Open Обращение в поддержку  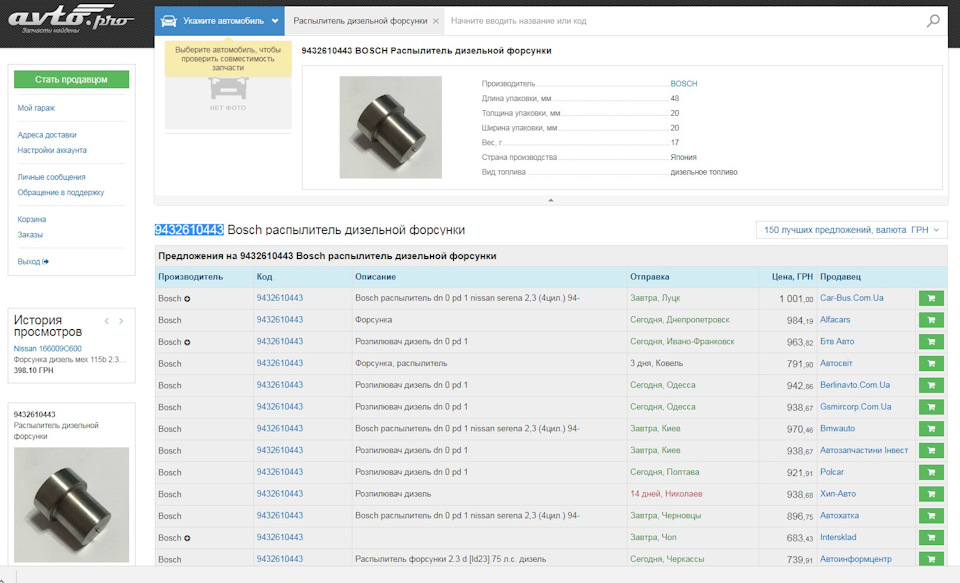tap(61, 192)
